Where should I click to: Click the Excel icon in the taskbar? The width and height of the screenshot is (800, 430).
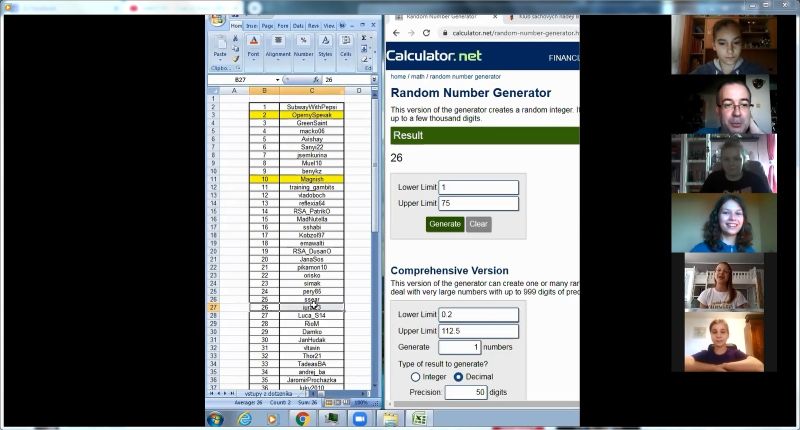[420, 419]
